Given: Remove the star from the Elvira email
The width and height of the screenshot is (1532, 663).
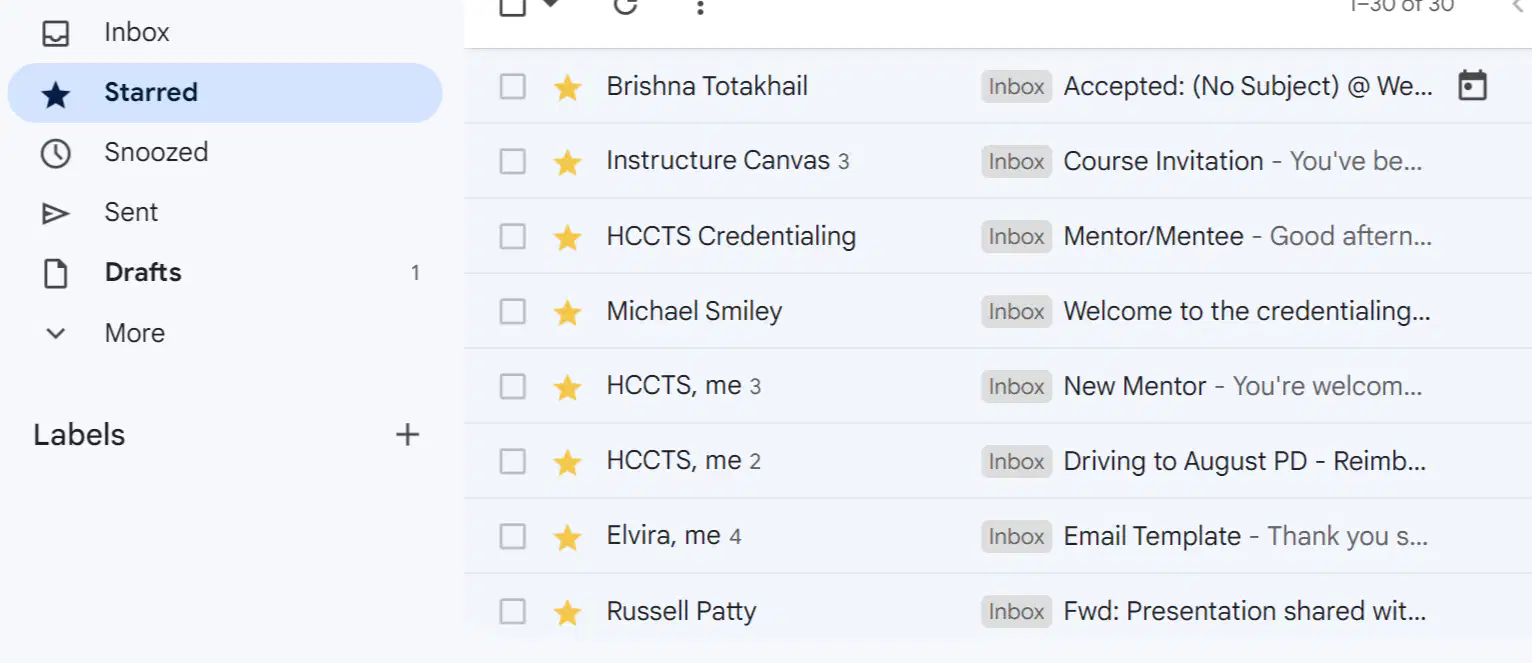Looking at the screenshot, I should pyautogui.click(x=567, y=537).
